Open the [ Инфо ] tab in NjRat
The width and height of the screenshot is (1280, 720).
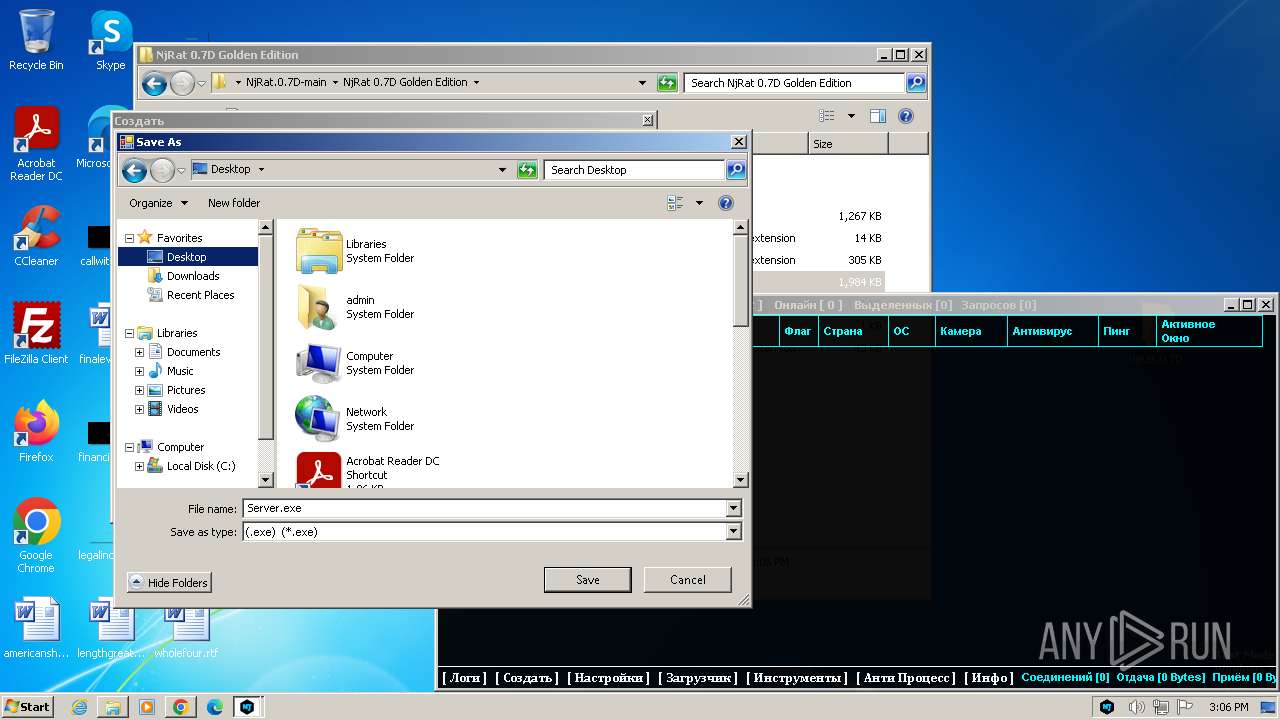pos(989,678)
